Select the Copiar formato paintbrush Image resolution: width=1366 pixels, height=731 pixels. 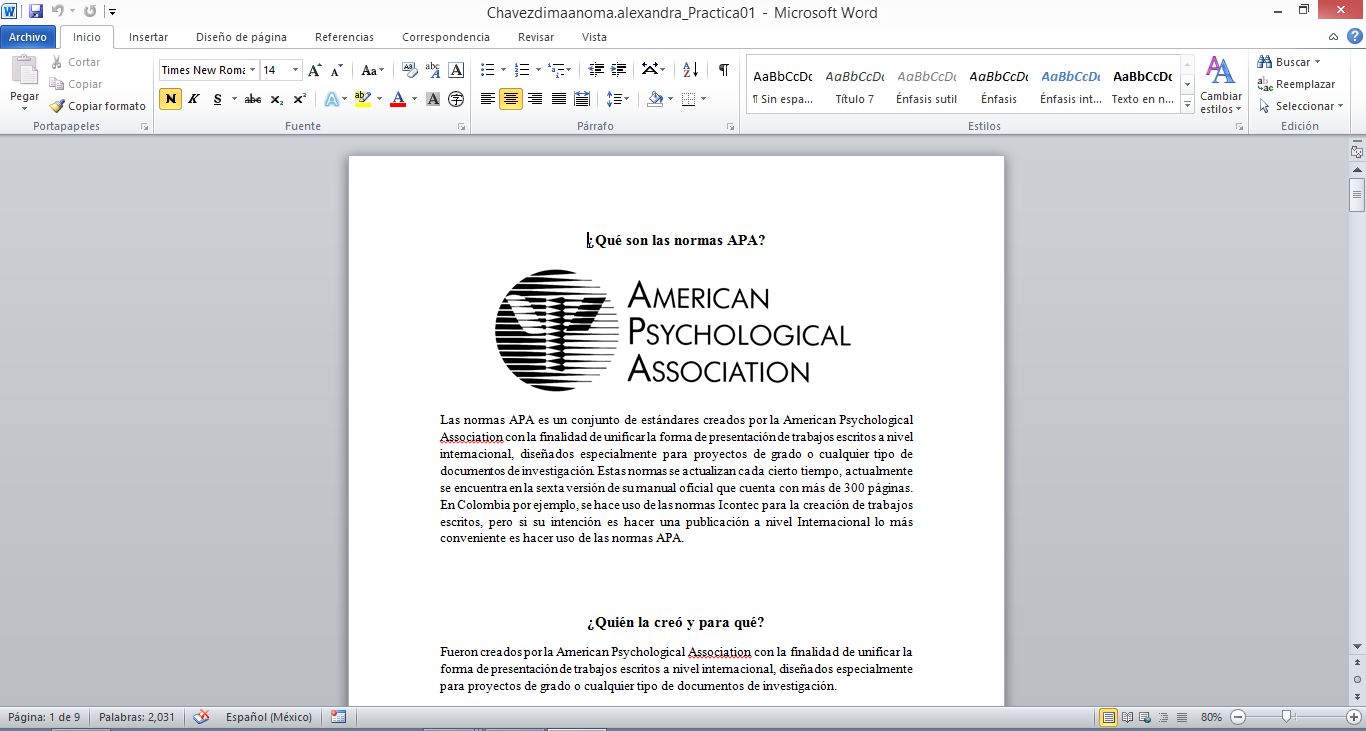(x=98, y=106)
